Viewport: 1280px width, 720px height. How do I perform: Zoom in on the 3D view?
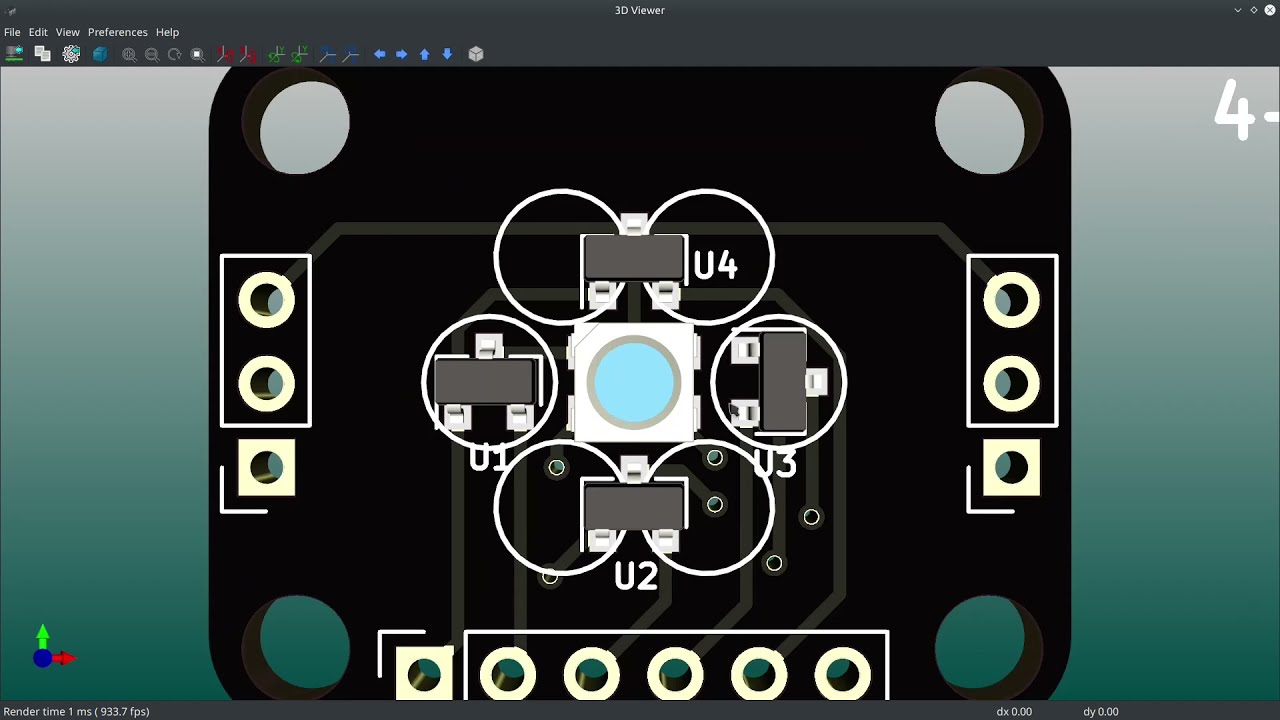point(129,54)
